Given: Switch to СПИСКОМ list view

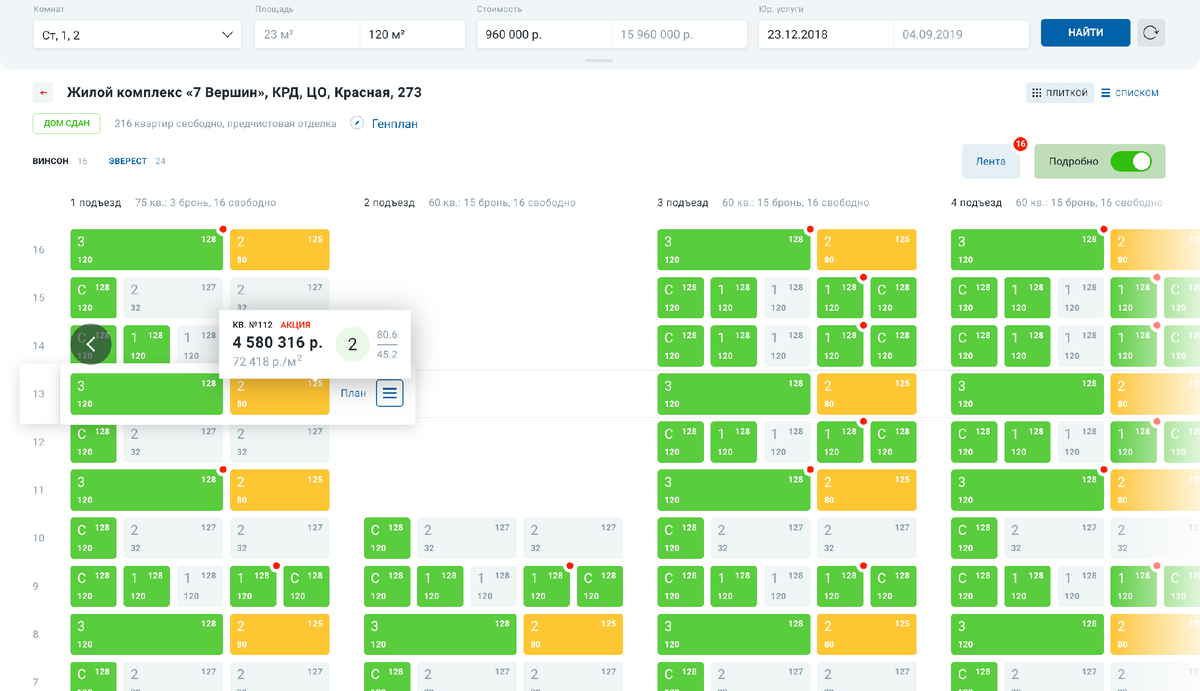Looking at the screenshot, I should click(x=1130, y=93).
